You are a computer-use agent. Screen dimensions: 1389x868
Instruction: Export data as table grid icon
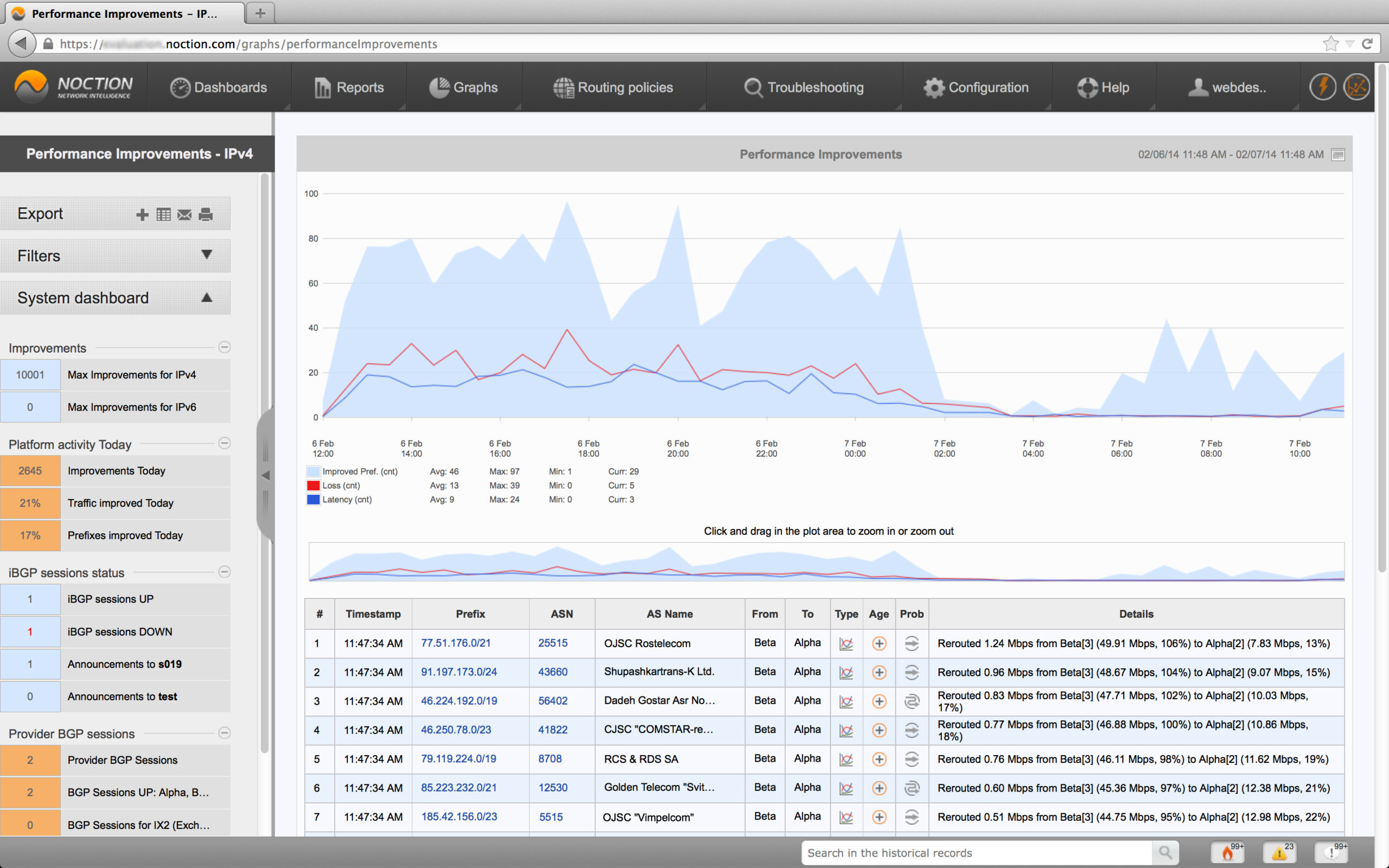[163, 215]
